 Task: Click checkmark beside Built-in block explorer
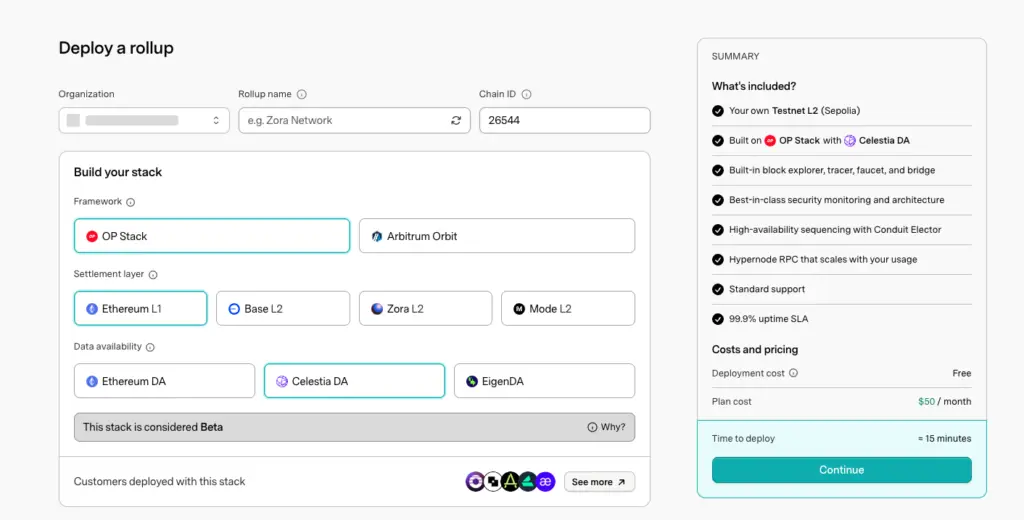[718, 171]
